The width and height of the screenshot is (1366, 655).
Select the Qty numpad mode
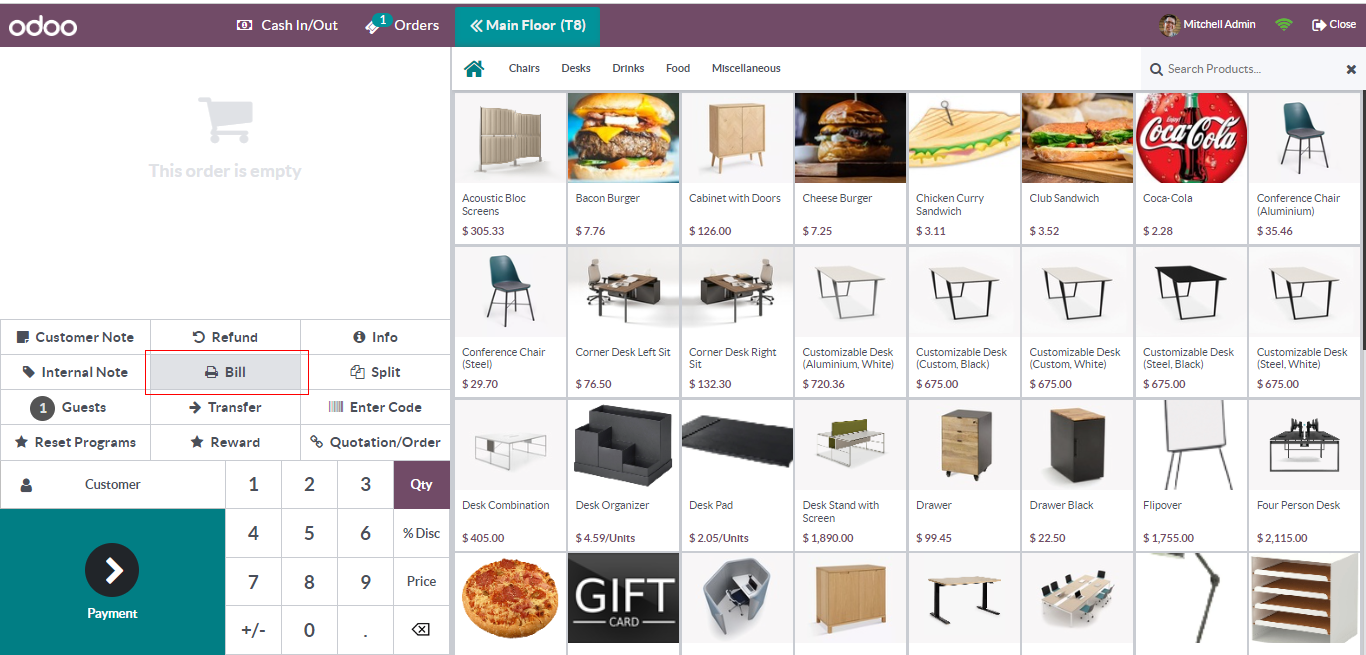click(x=421, y=484)
